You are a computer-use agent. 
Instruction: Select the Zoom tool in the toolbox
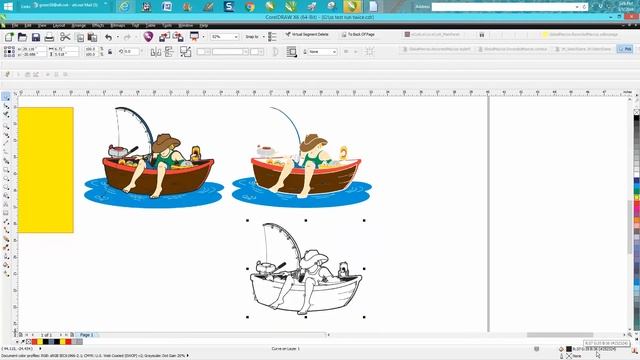click(x=6, y=126)
